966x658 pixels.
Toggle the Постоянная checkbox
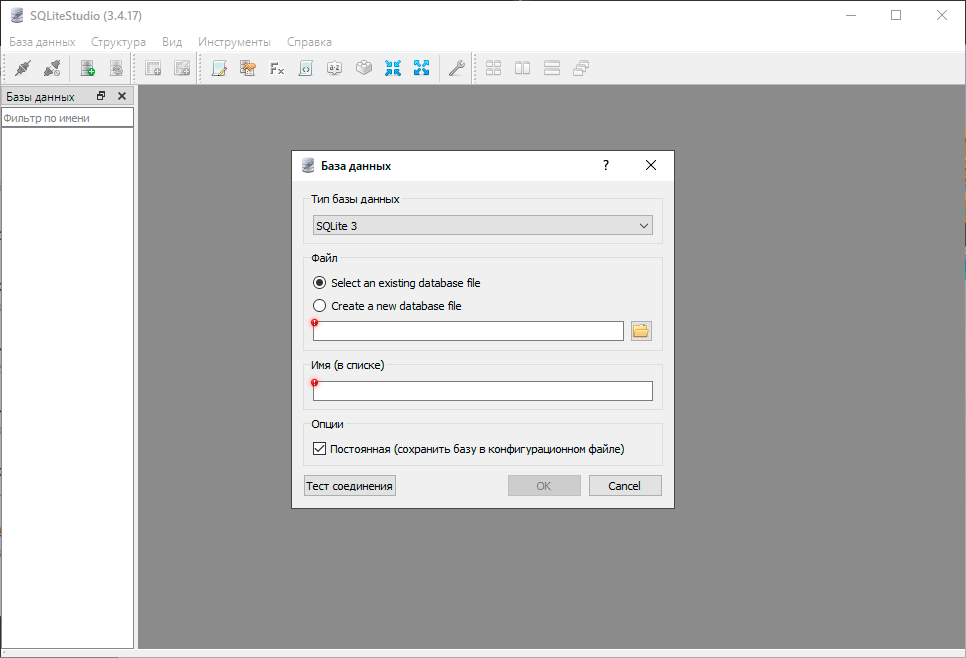(x=319, y=449)
